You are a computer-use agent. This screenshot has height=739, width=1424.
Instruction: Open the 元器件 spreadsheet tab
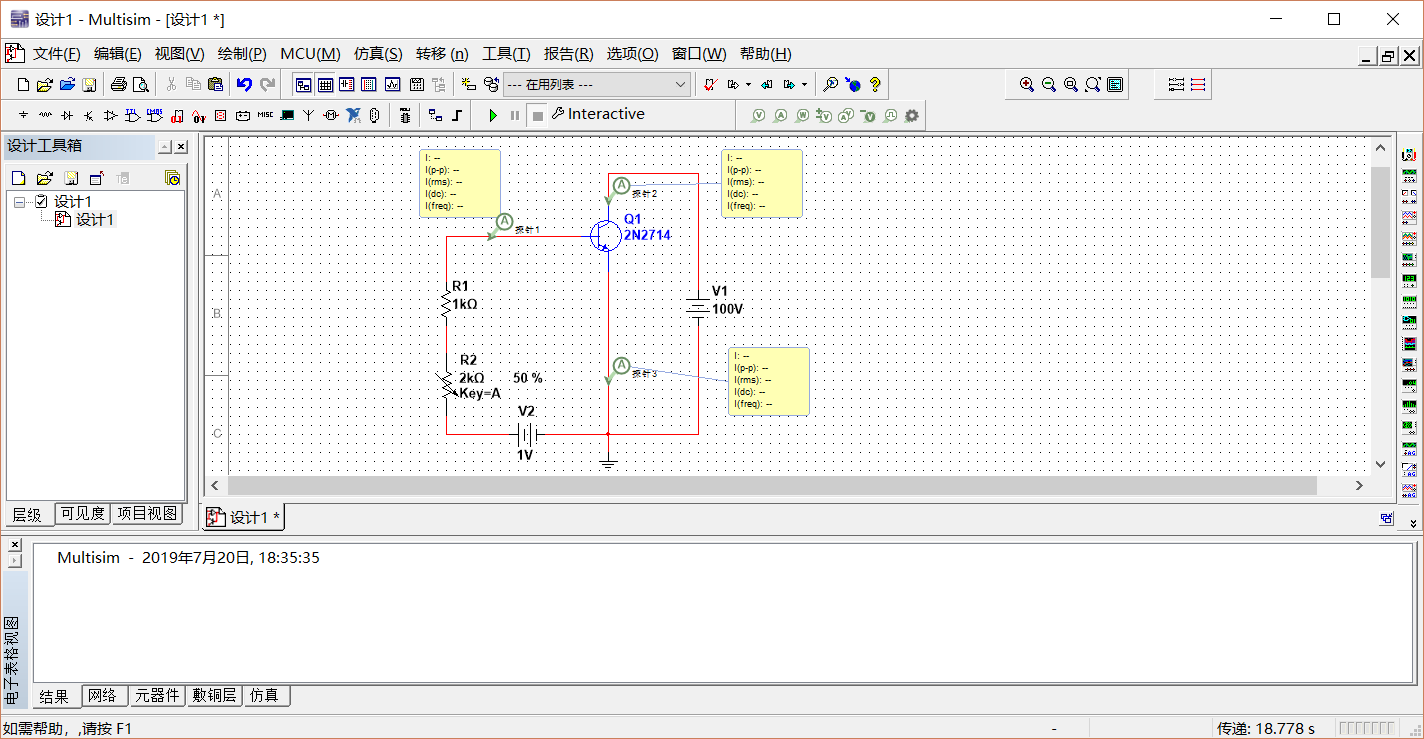click(x=157, y=696)
